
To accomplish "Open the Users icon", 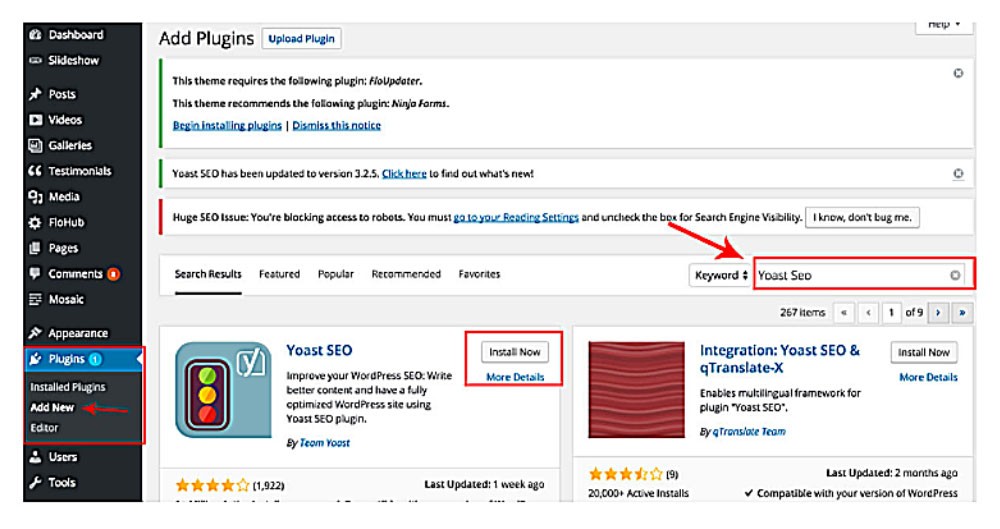I will click(x=36, y=457).
